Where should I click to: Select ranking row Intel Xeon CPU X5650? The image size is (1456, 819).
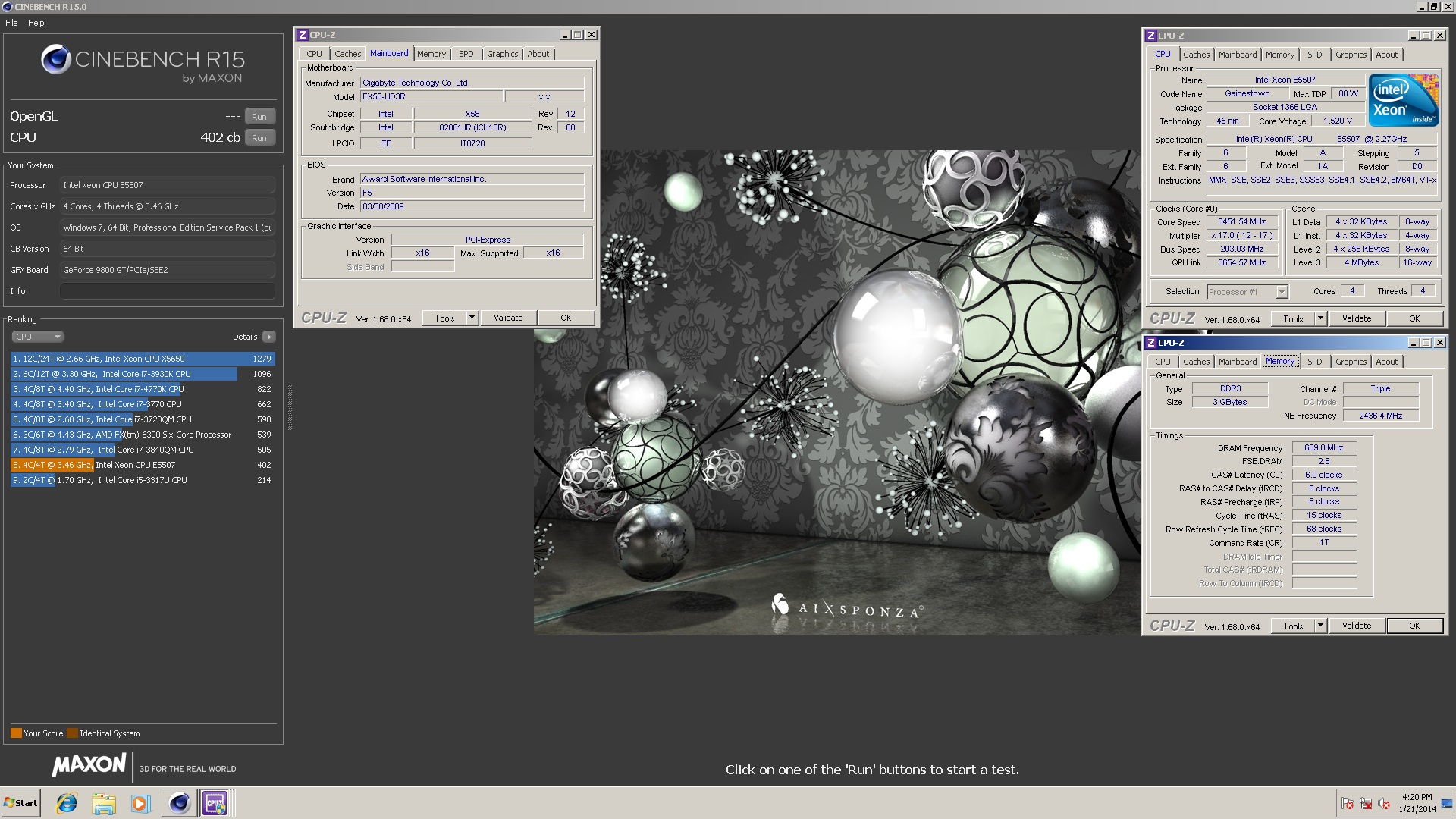(143, 359)
